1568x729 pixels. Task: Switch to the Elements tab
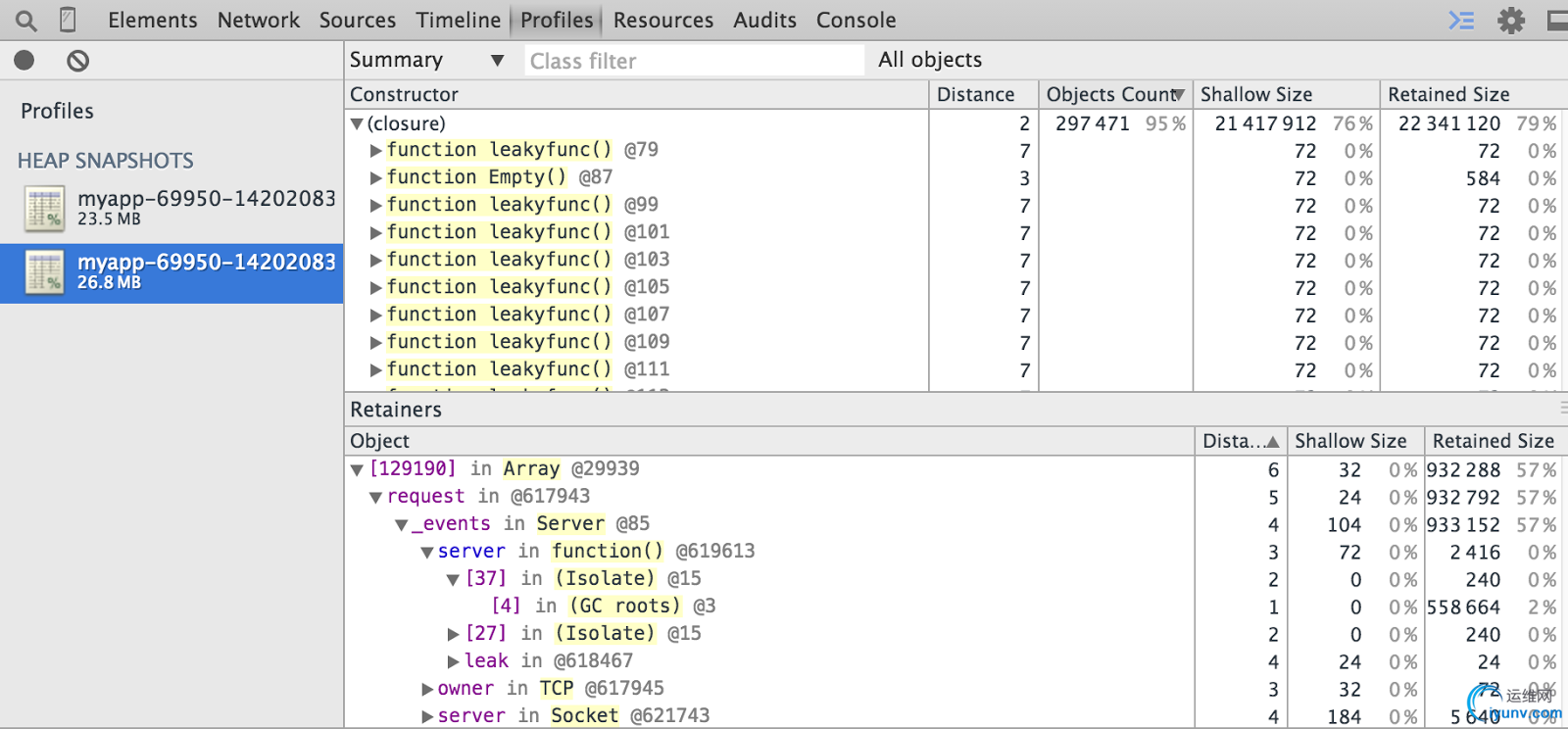[x=153, y=20]
